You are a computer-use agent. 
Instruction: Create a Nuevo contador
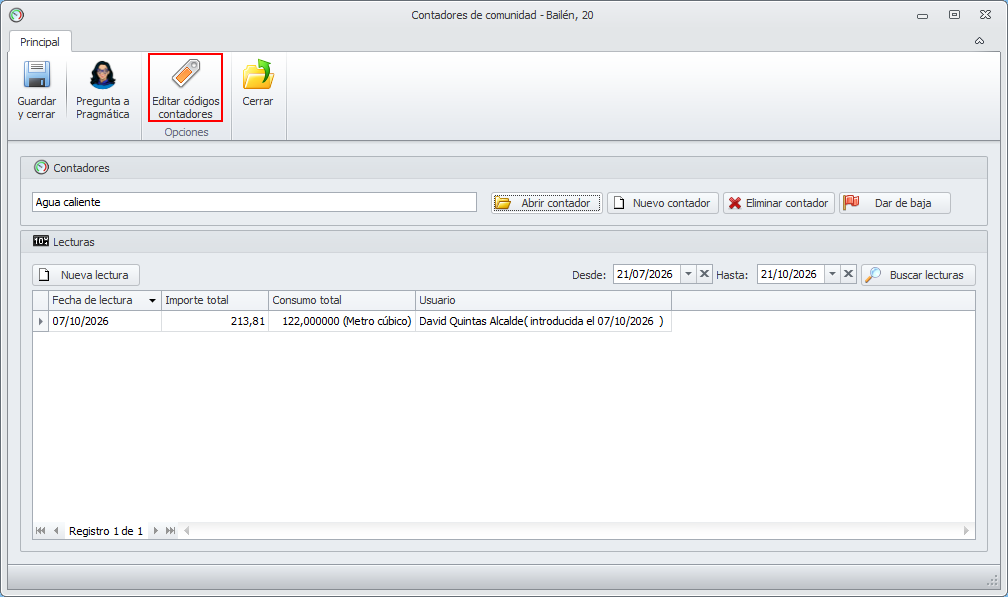pos(663,203)
